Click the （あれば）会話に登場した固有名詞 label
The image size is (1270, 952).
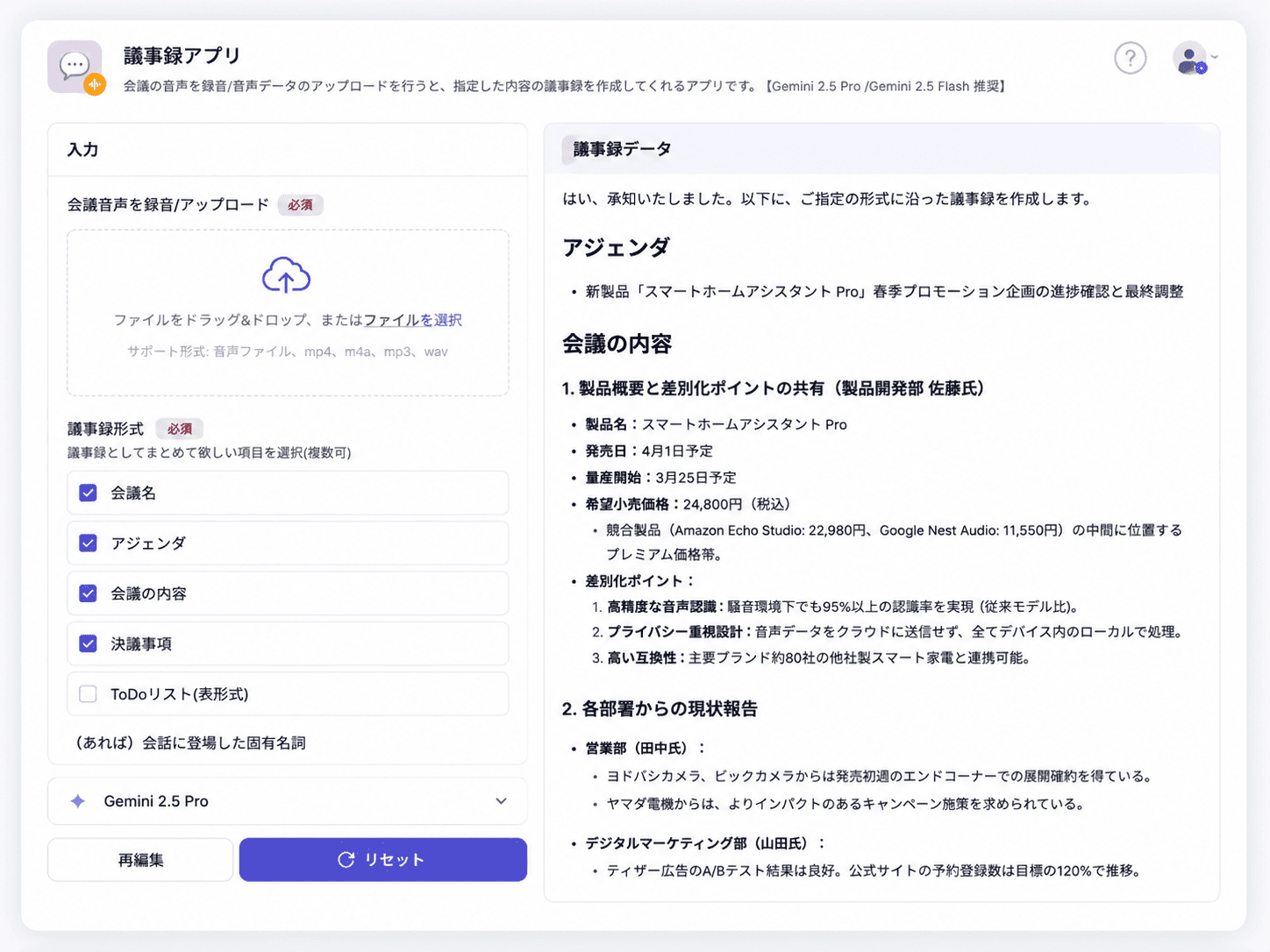(189, 743)
